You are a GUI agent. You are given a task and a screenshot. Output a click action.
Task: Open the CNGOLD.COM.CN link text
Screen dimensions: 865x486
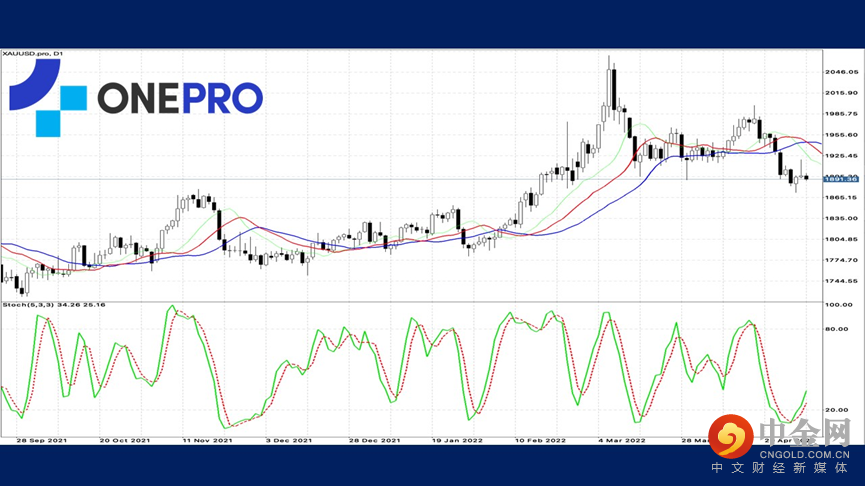(x=805, y=455)
